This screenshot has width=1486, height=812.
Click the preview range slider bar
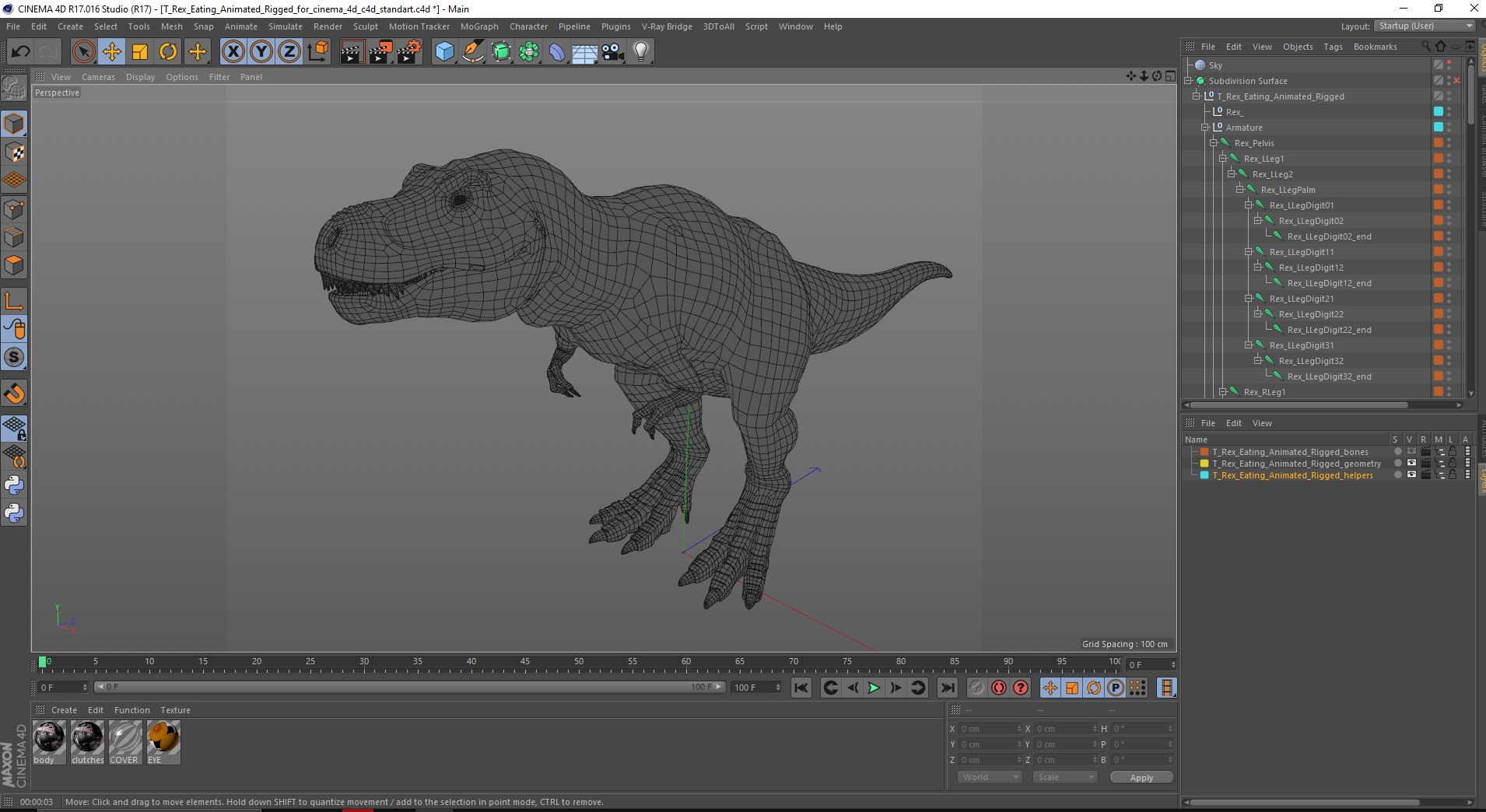(x=409, y=687)
